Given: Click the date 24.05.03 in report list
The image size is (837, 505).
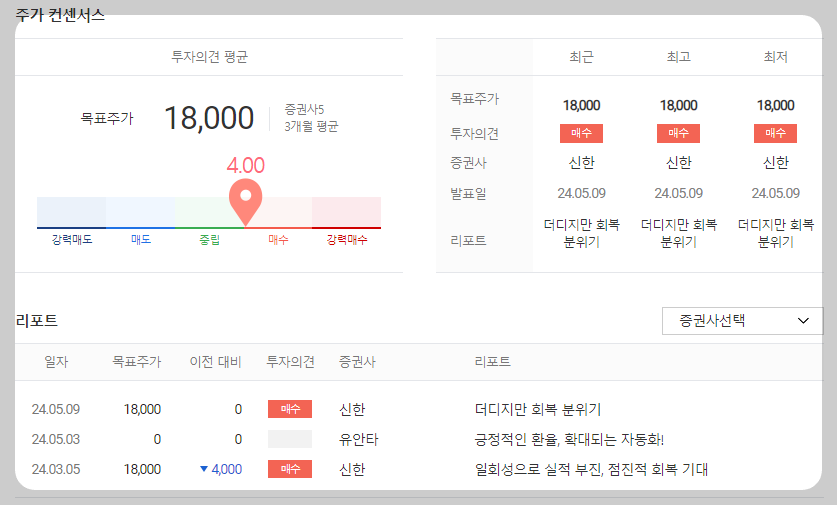Looking at the screenshot, I should 56,439.
